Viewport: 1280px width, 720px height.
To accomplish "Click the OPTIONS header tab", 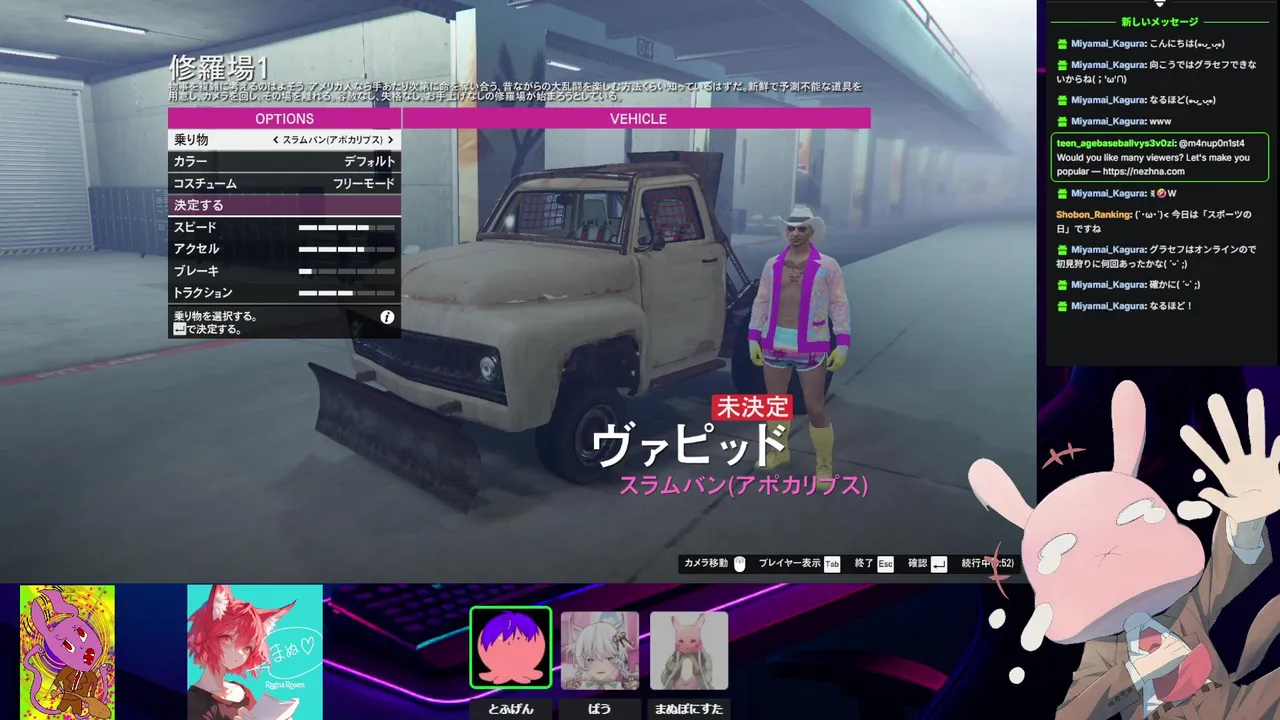I will 284,118.
